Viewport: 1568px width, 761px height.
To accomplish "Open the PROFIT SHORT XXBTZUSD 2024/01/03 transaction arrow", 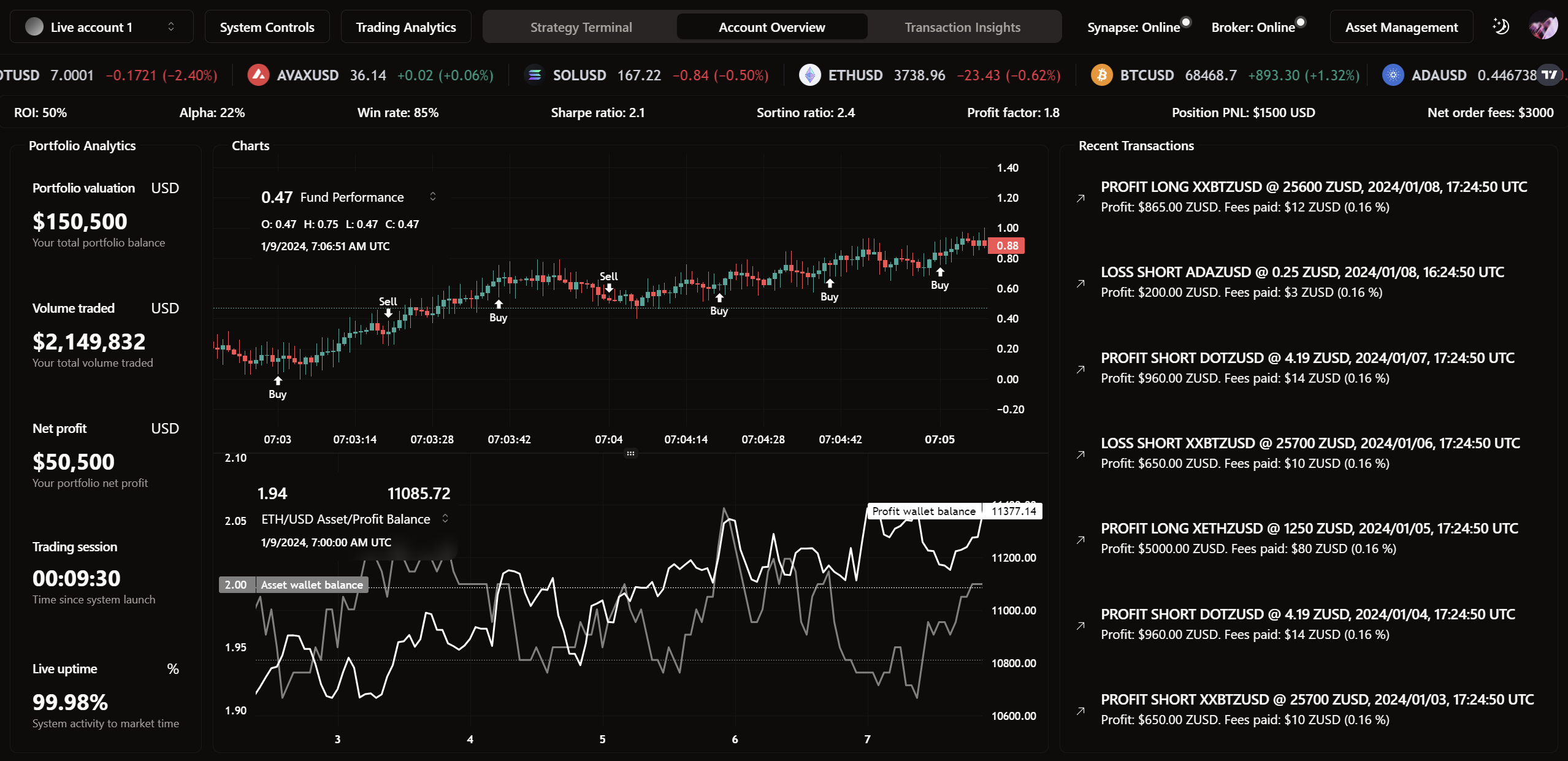I will click(x=1080, y=711).
